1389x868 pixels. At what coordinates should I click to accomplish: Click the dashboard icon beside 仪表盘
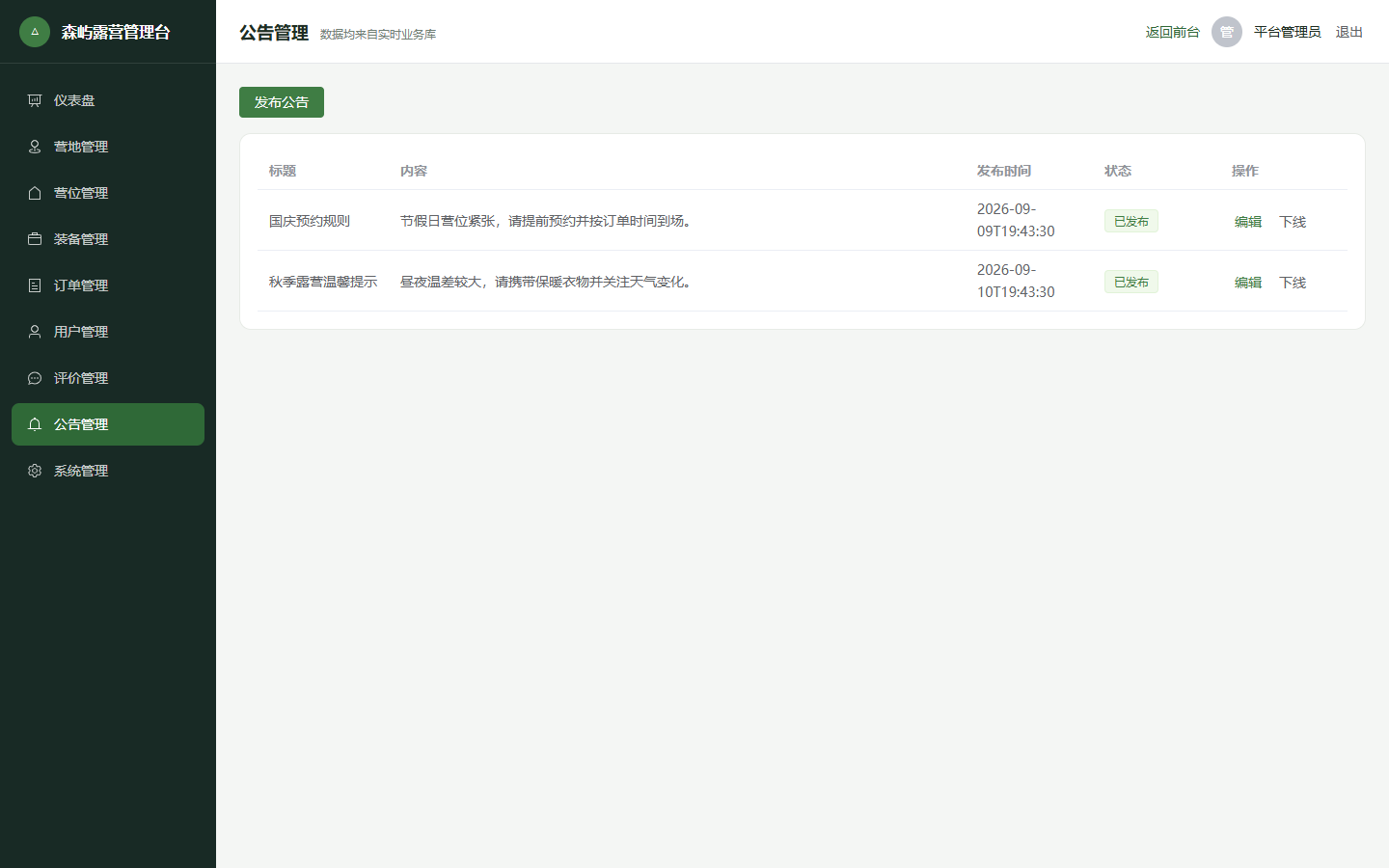click(35, 100)
